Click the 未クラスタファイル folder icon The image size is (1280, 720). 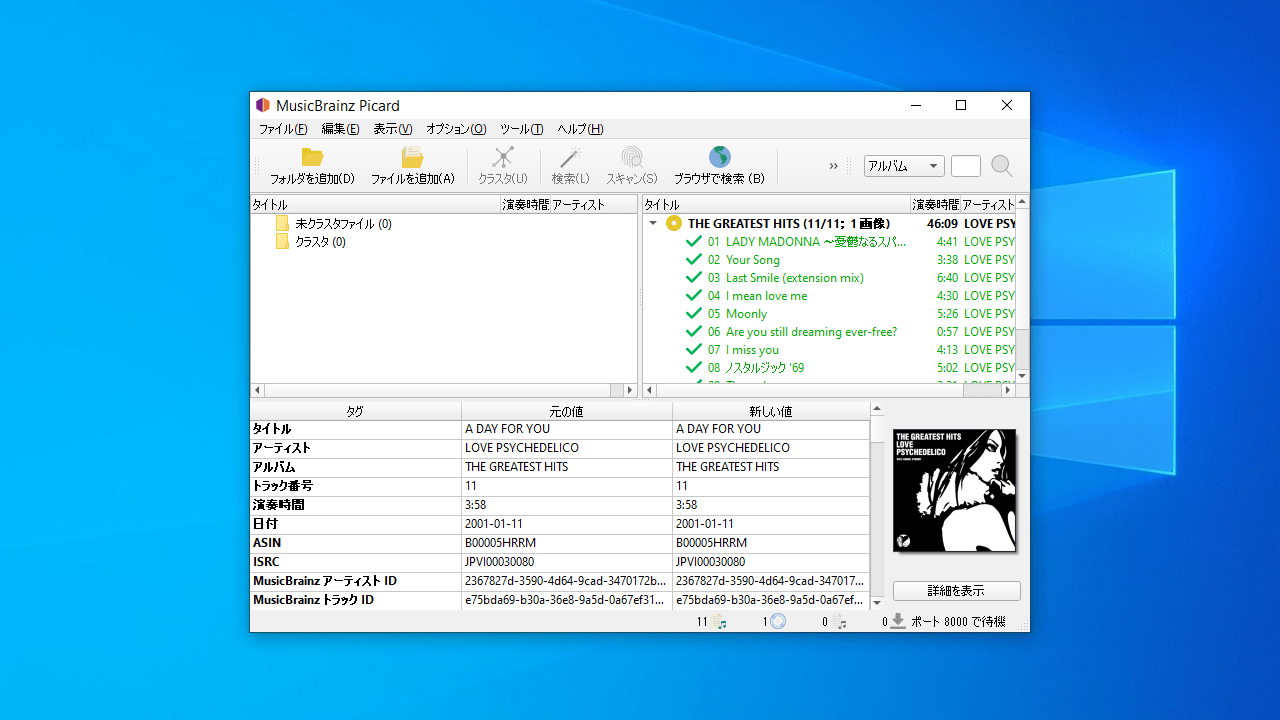pyautogui.click(x=282, y=223)
